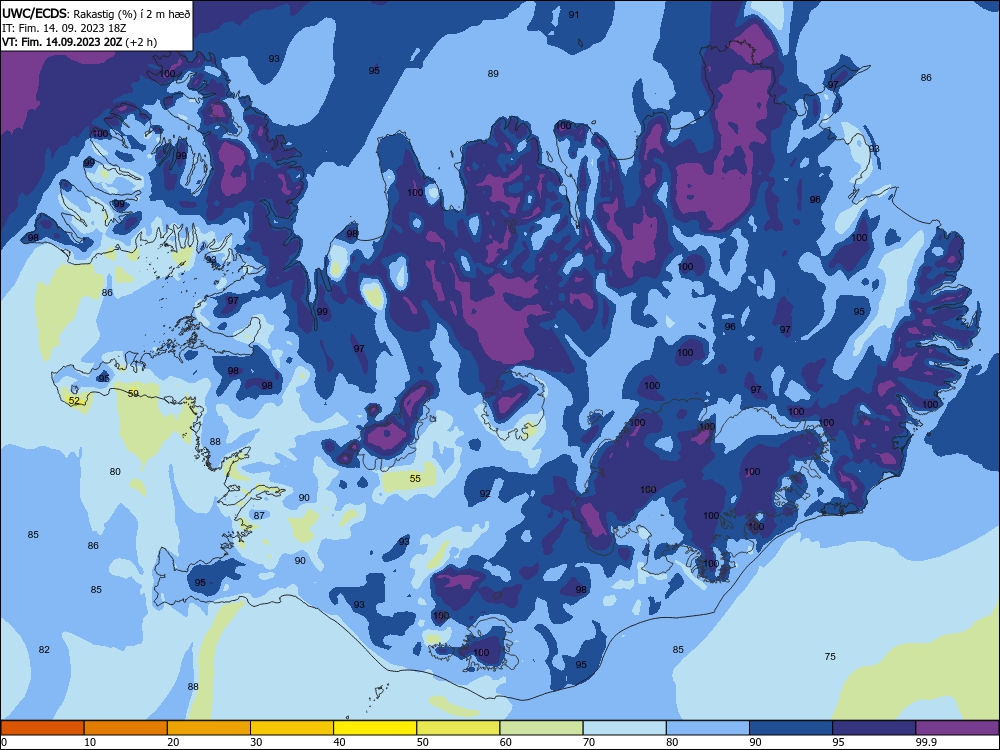Click the 30–40 golden legend swatch
The width and height of the screenshot is (1000, 750).
292,728
